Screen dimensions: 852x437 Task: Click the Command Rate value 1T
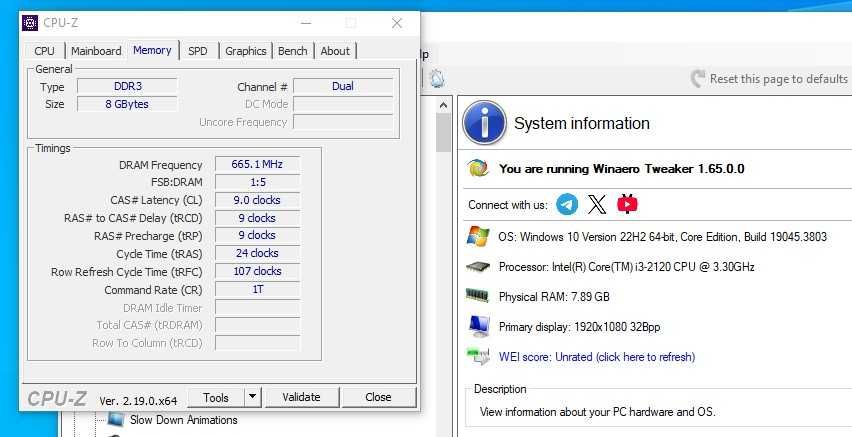point(258,289)
